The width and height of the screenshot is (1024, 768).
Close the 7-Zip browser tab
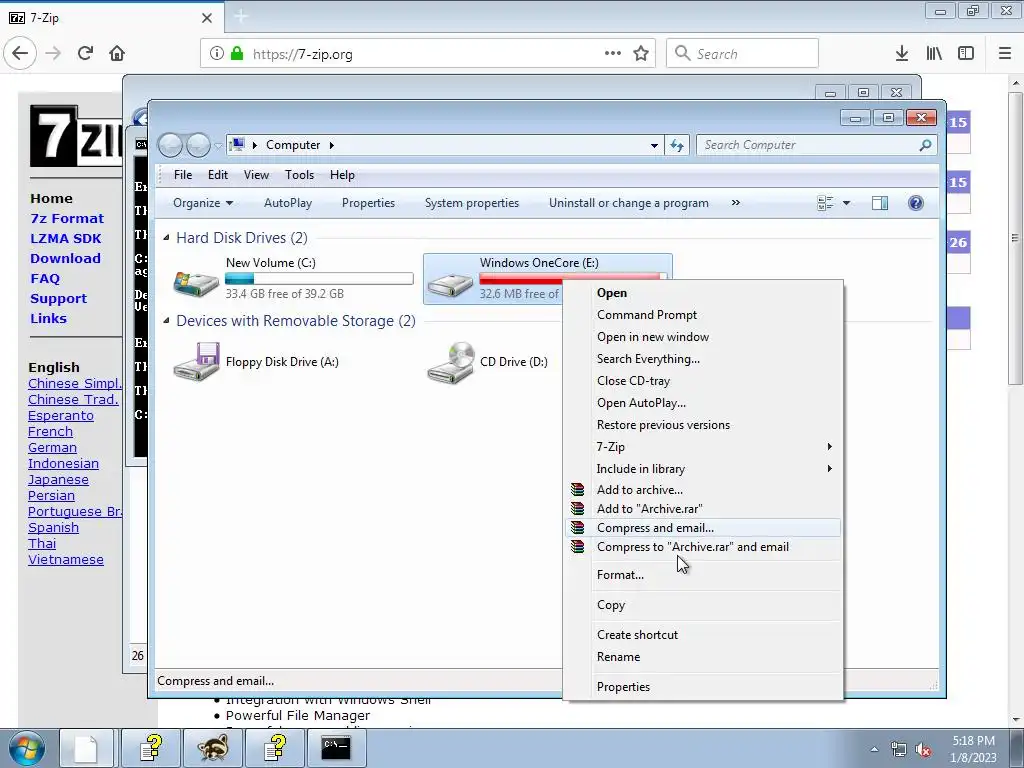[207, 18]
